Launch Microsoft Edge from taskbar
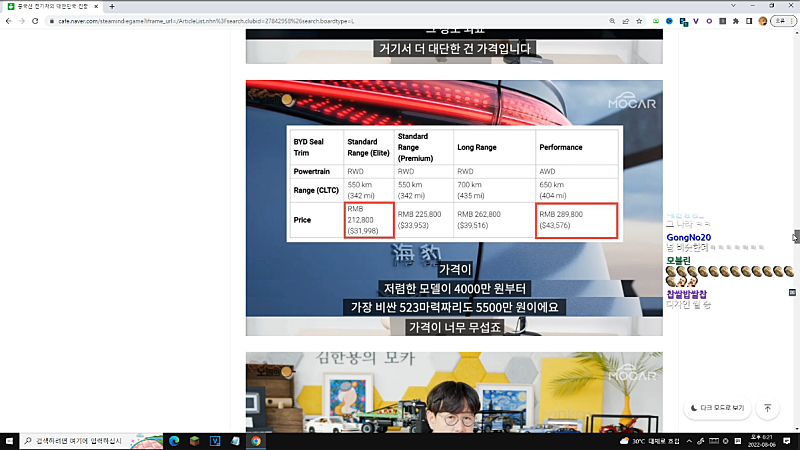The height and width of the screenshot is (450, 800). (x=174, y=441)
